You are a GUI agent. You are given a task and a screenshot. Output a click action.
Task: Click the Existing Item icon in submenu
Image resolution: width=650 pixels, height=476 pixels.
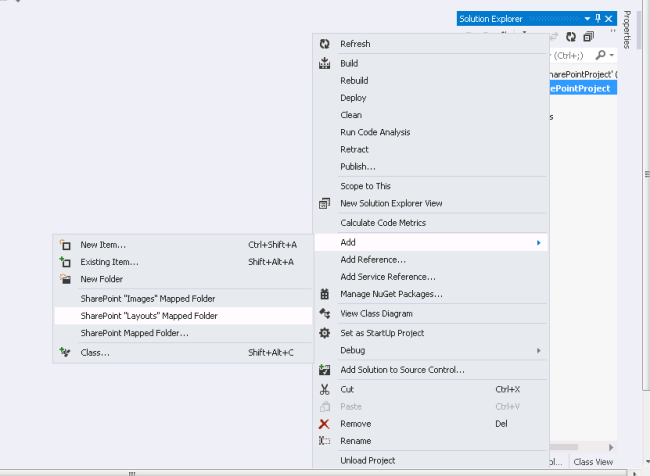point(65,262)
